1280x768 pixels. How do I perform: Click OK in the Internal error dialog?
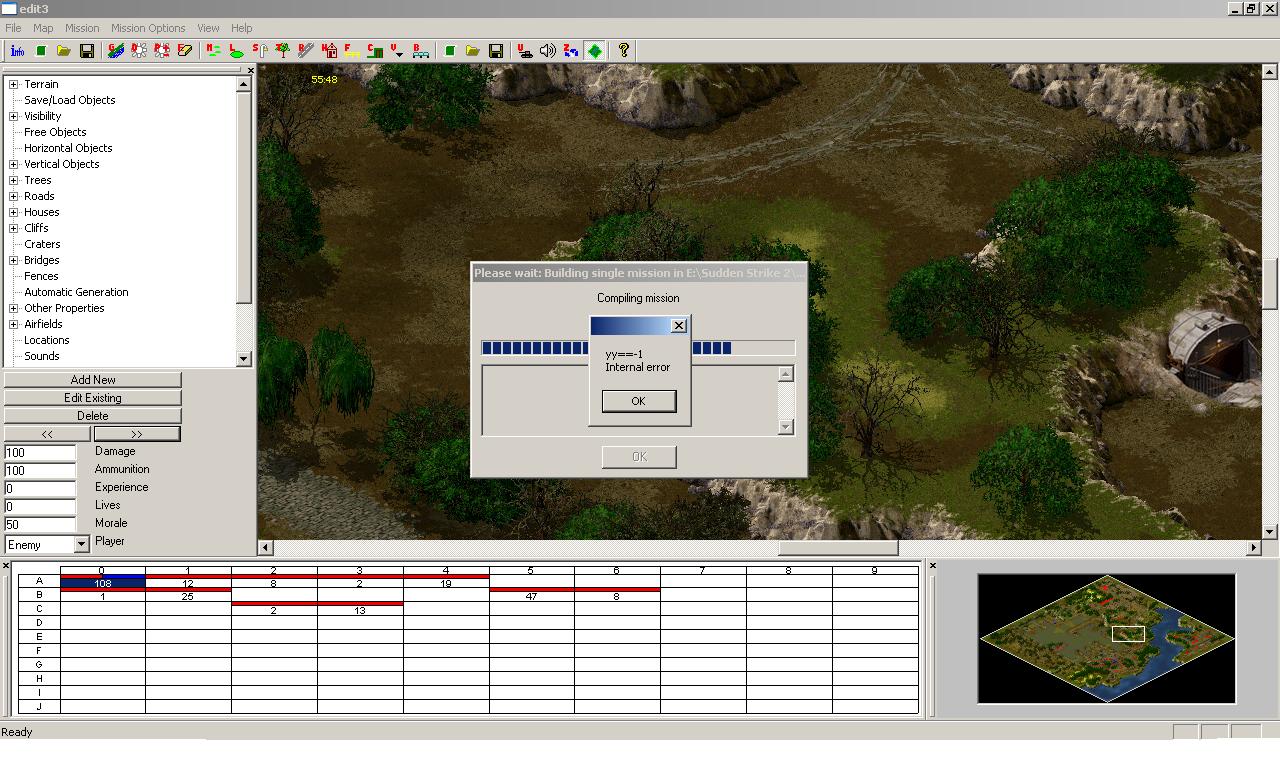tap(638, 401)
